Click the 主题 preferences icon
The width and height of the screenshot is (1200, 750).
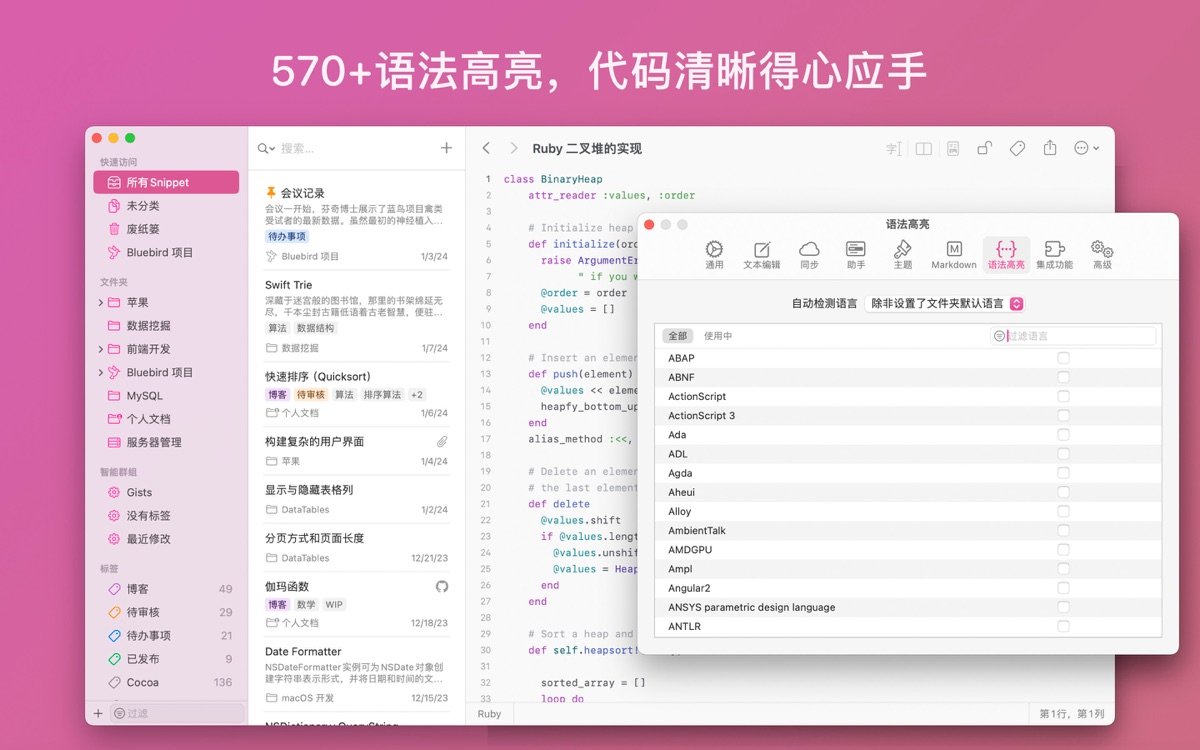903,252
